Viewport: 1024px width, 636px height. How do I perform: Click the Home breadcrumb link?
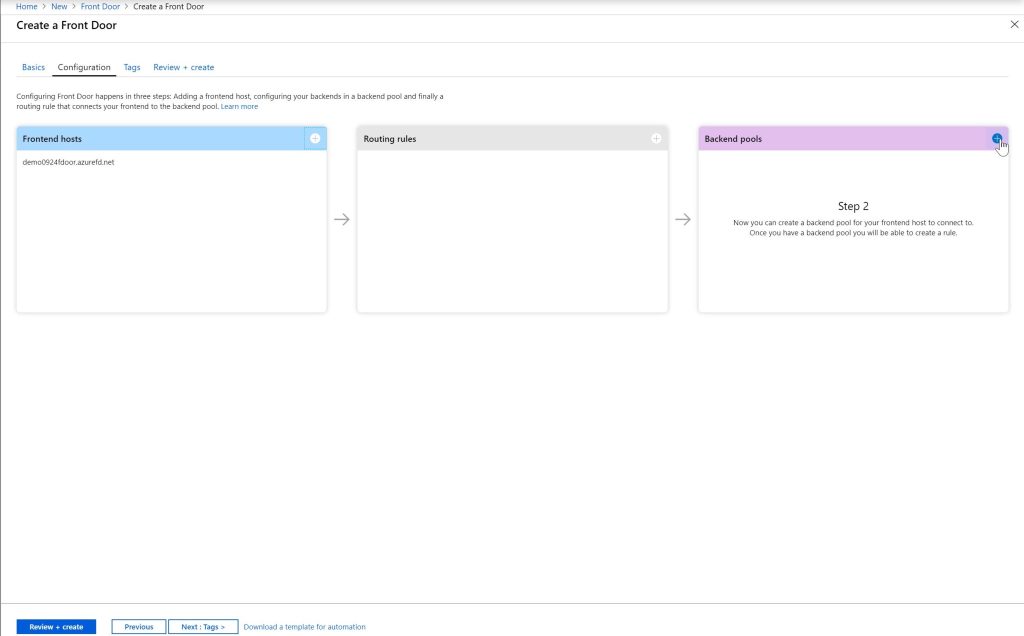(x=27, y=7)
